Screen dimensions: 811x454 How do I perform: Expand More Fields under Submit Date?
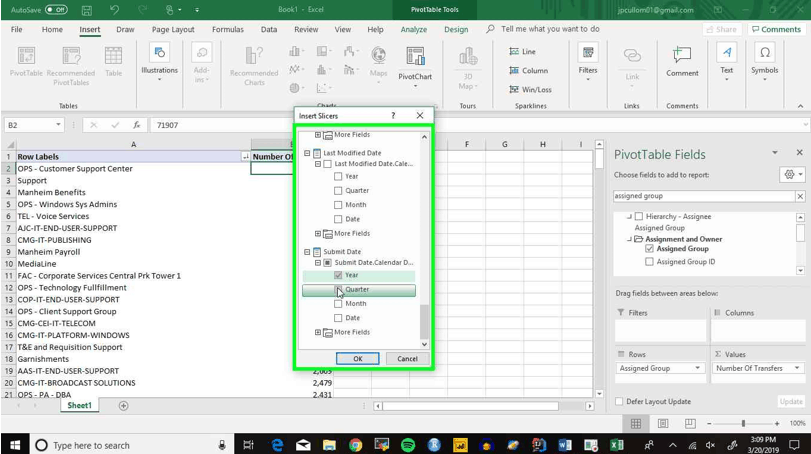[318, 332]
